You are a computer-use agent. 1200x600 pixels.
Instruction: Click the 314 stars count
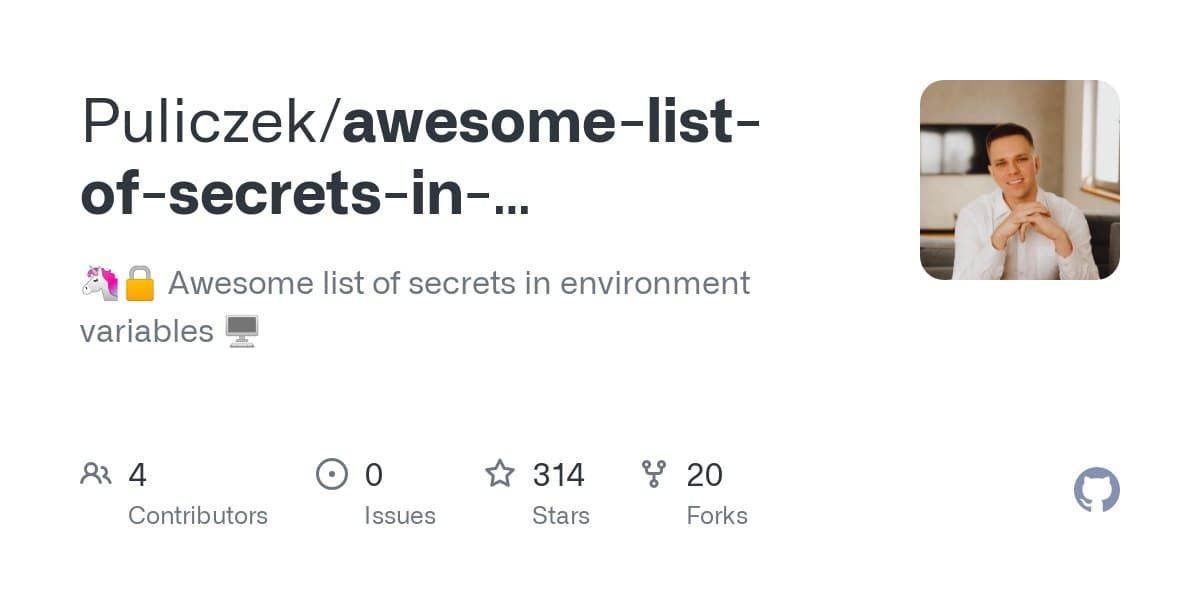(558, 475)
